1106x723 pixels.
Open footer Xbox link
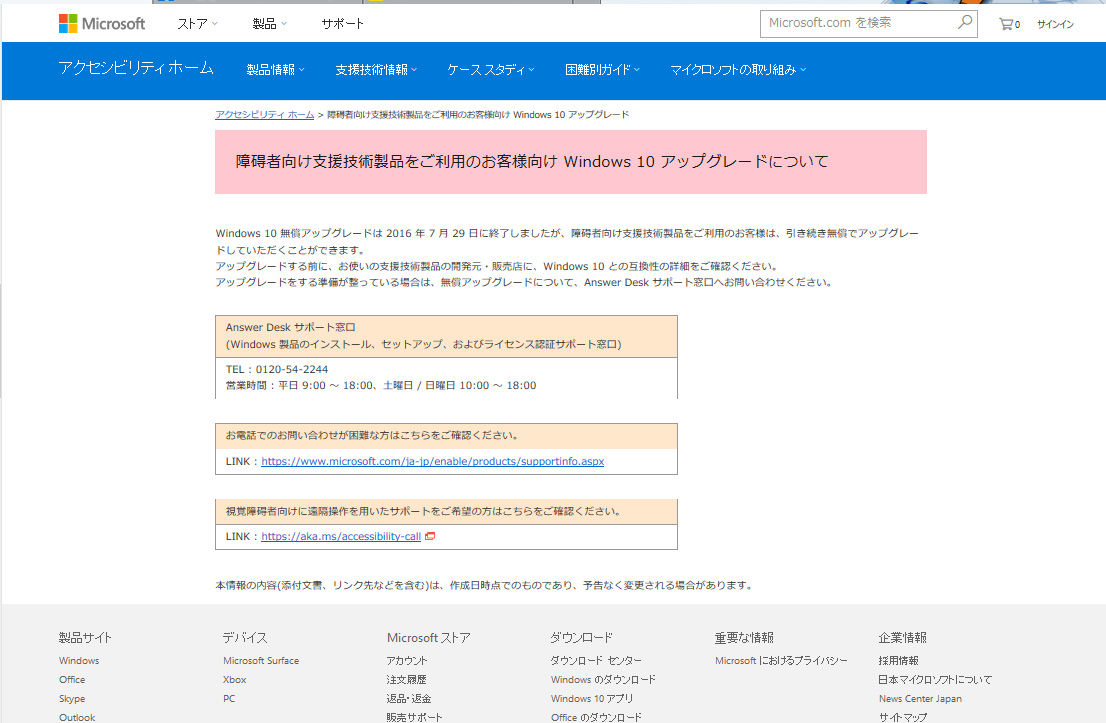[234, 680]
